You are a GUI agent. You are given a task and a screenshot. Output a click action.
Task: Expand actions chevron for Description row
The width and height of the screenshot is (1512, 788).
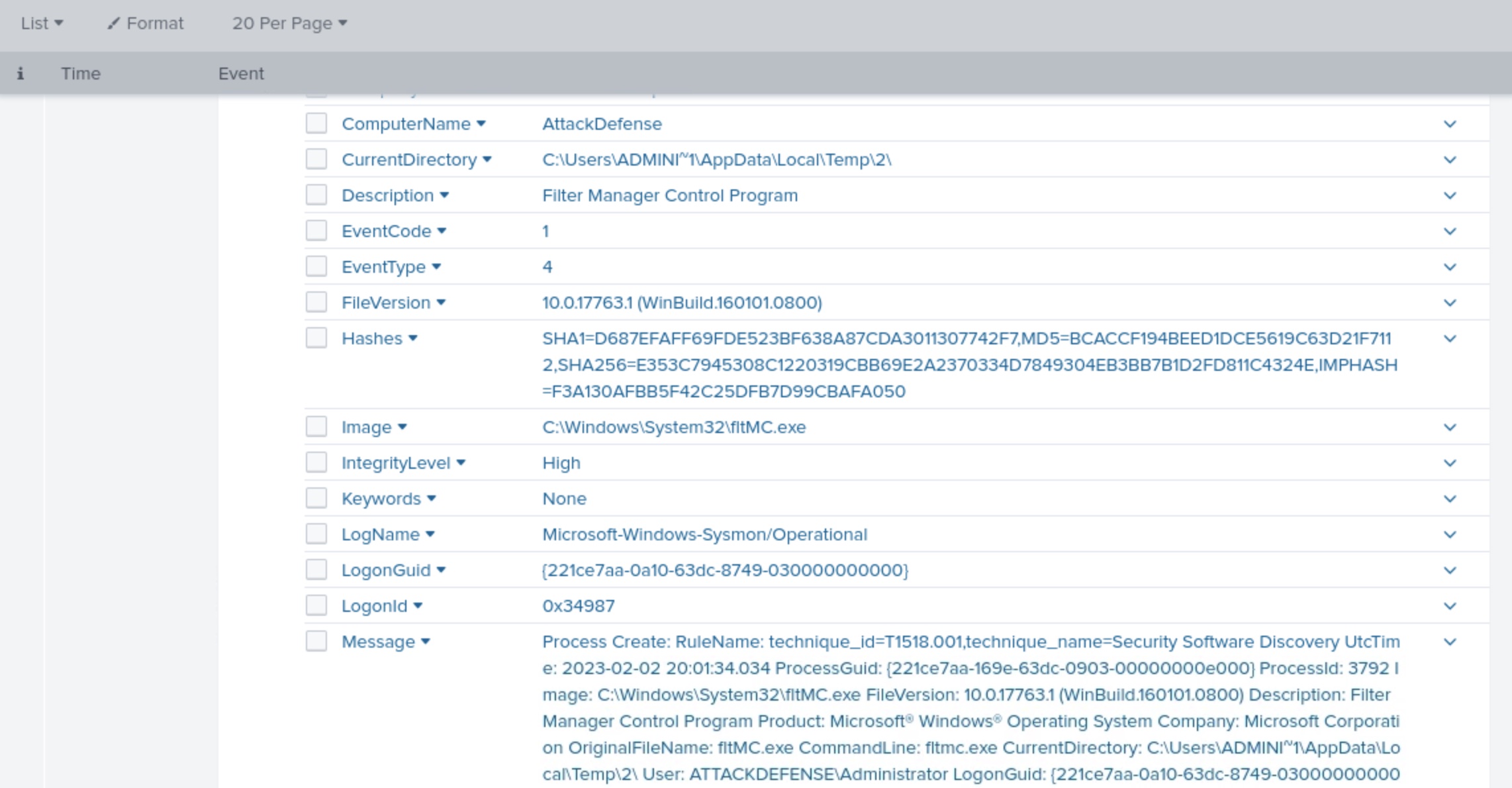pos(1450,195)
